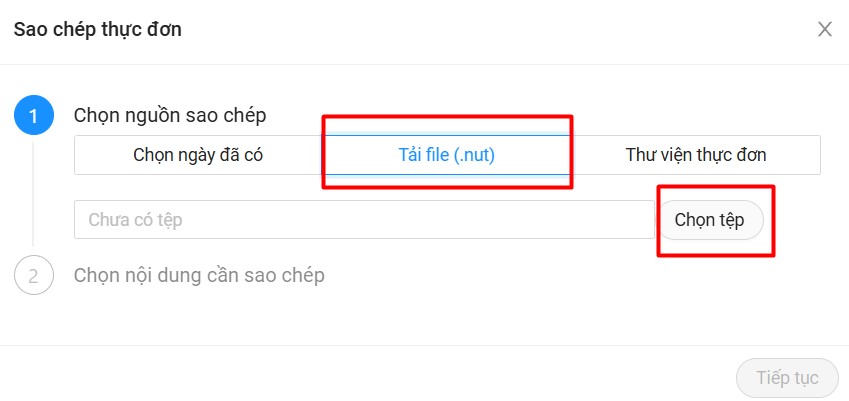Click the Chưa có tệp file field

coord(364,220)
